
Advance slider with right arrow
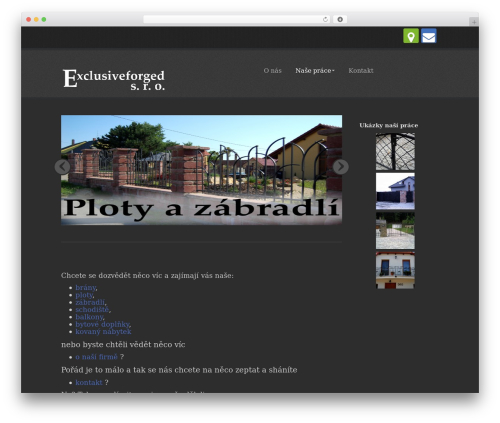tap(340, 167)
